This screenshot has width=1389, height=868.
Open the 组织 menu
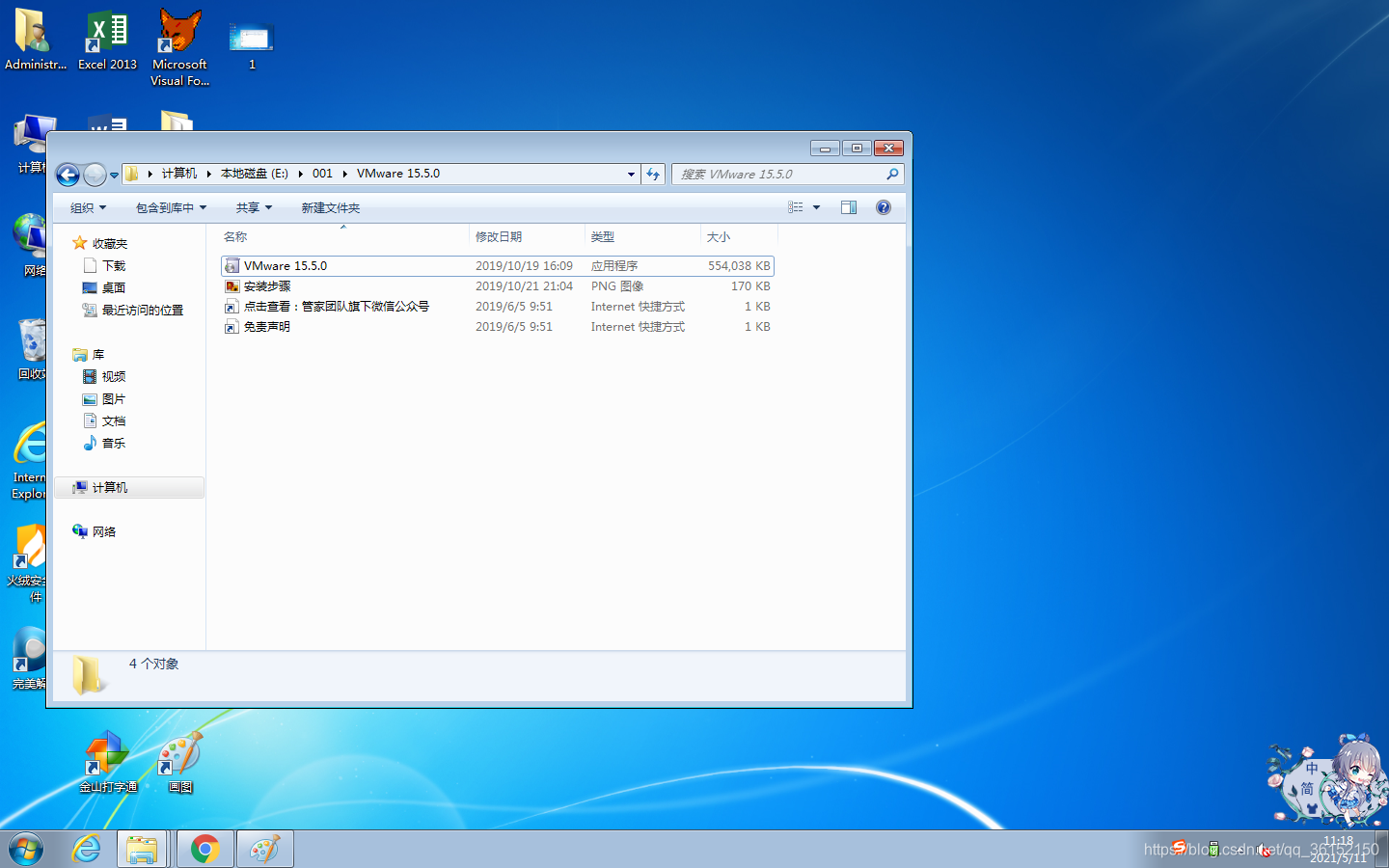click(88, 208)
